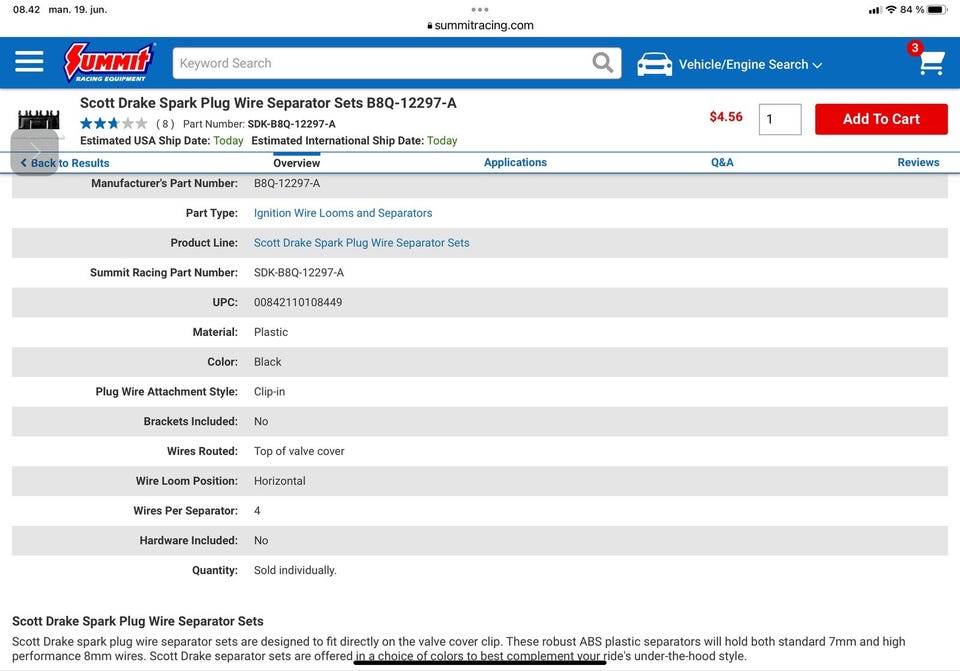Open Ignition Wire Looms and Separators link

(x=343, y=213)
